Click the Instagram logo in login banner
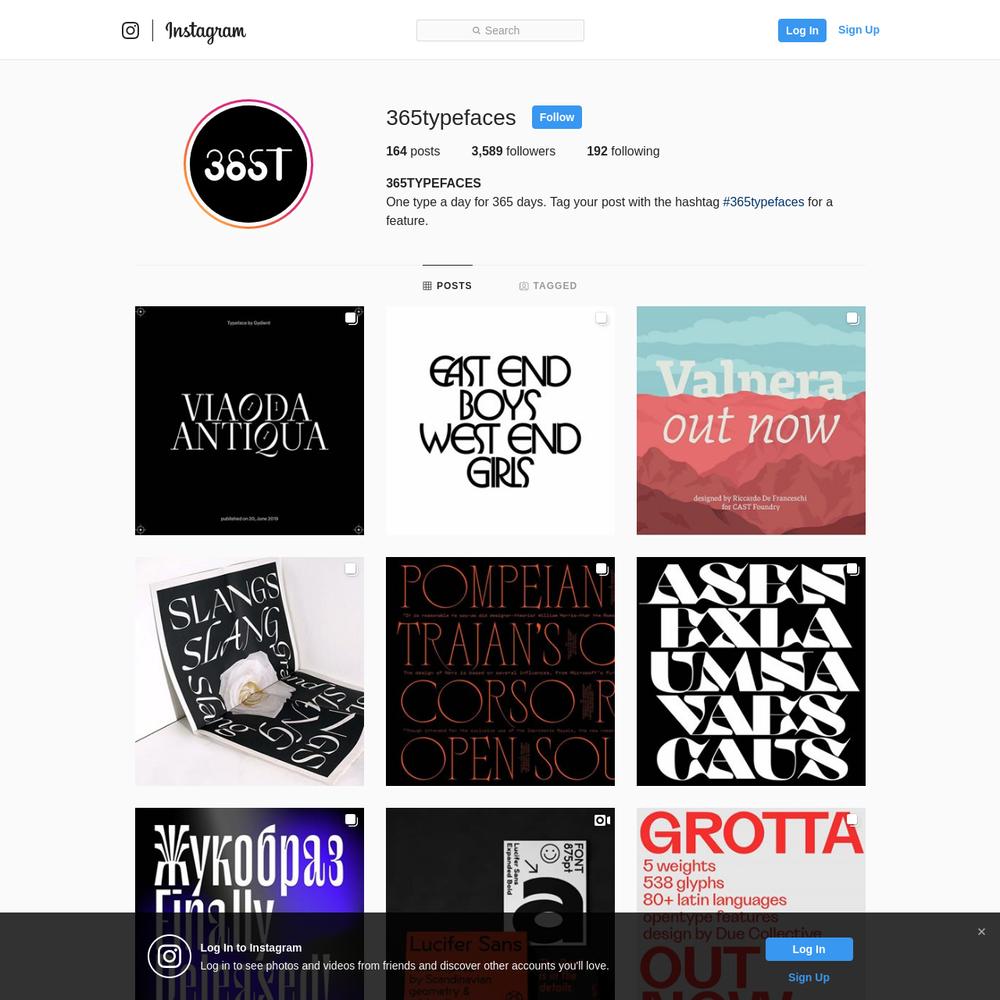 [169, 956]
